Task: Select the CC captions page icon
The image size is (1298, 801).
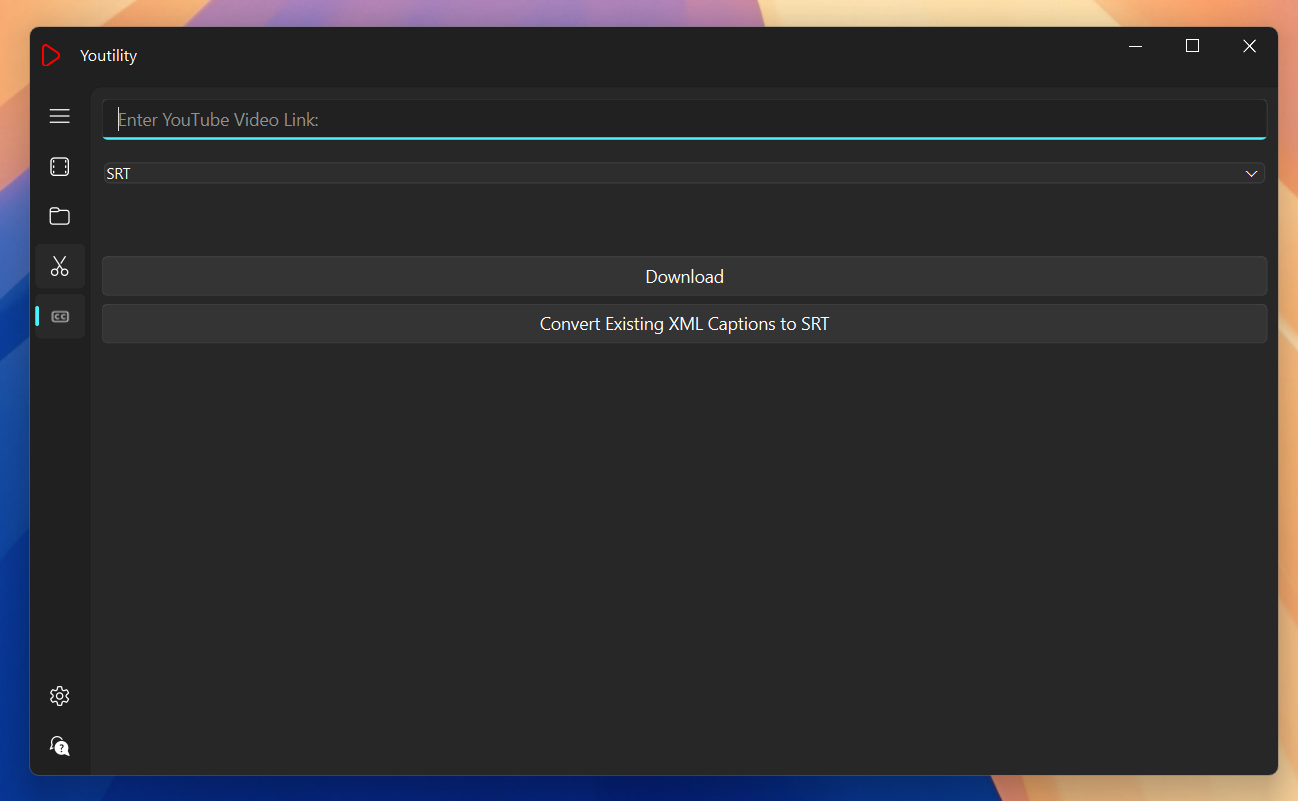Action: click(x=60, y=316)
